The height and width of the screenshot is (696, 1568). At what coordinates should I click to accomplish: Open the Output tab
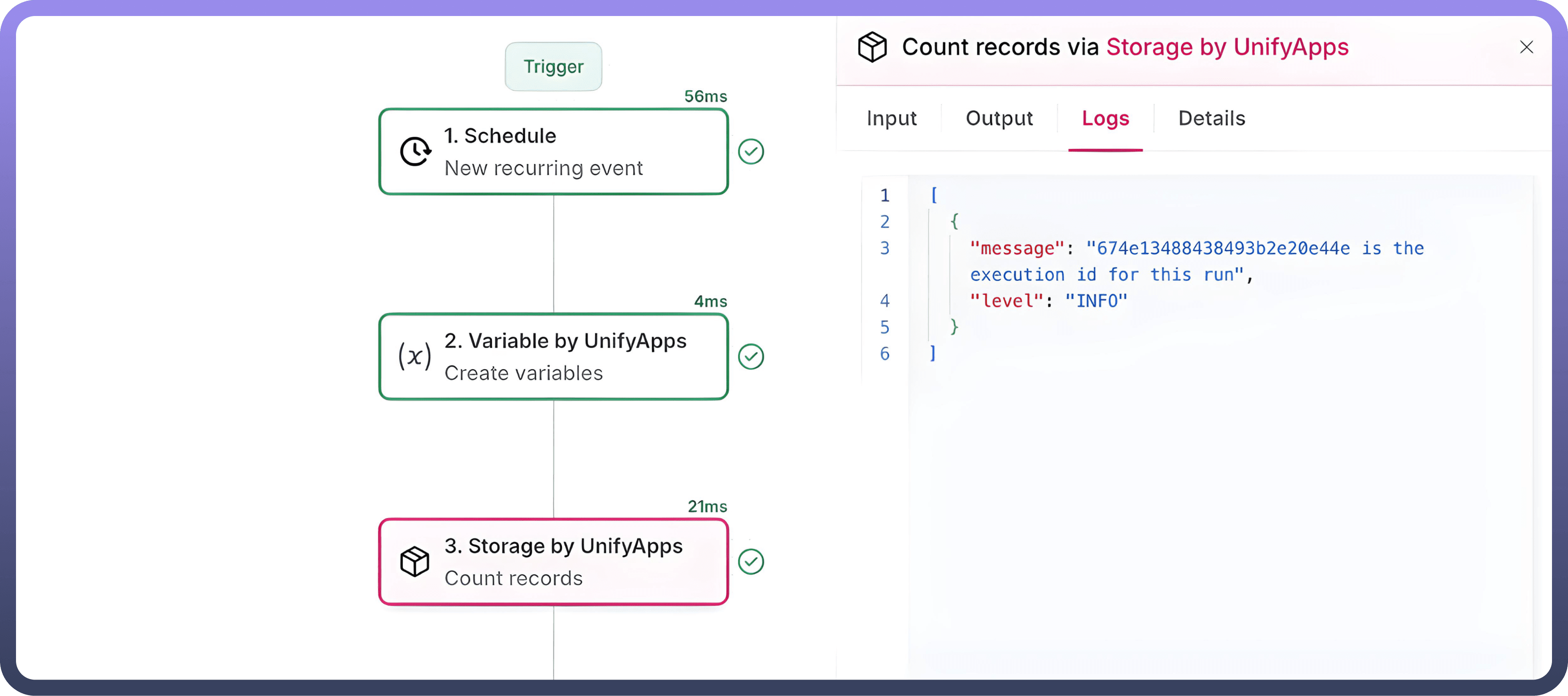tap(999, 118)
